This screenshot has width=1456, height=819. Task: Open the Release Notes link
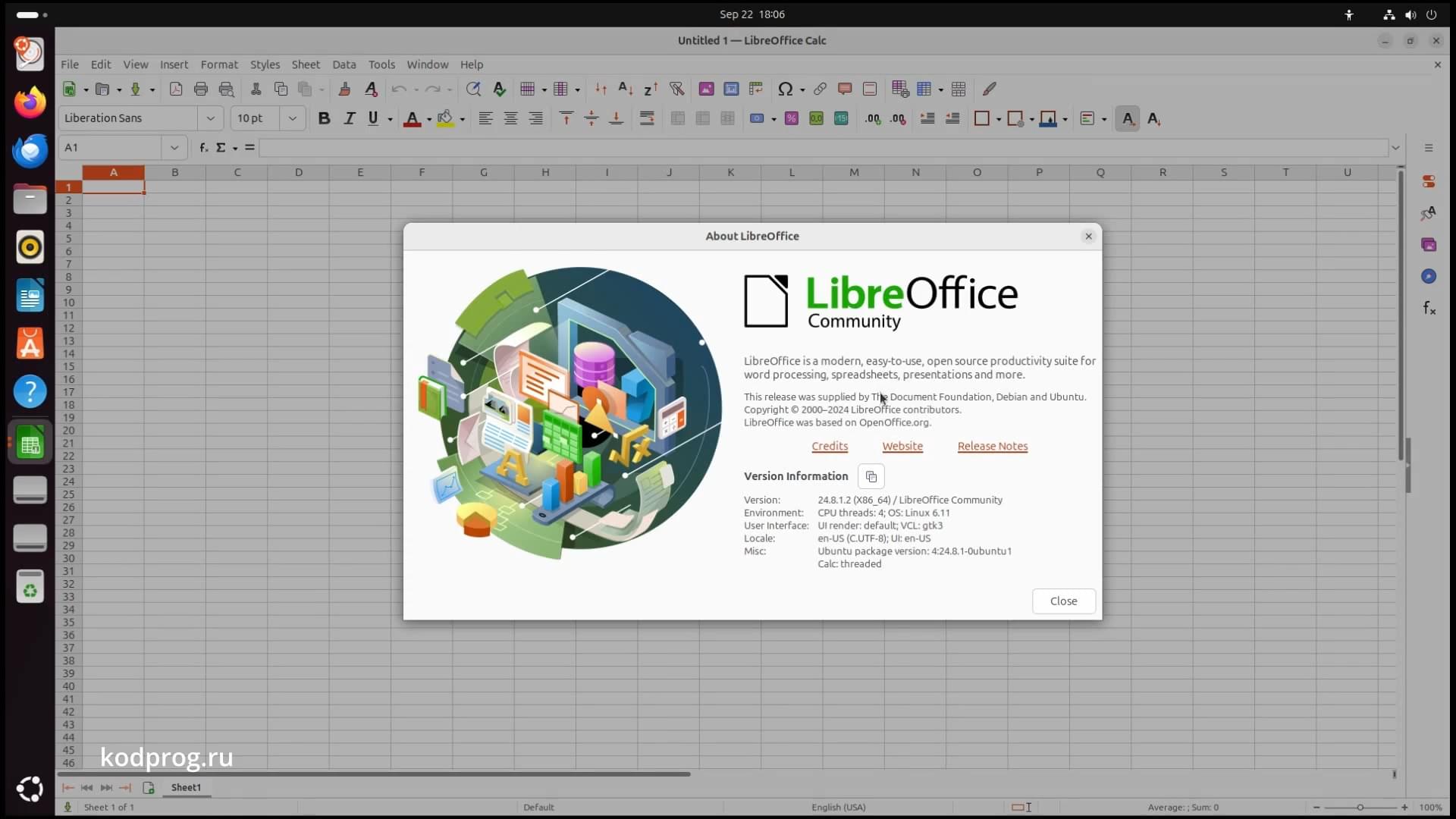point(993,446)
